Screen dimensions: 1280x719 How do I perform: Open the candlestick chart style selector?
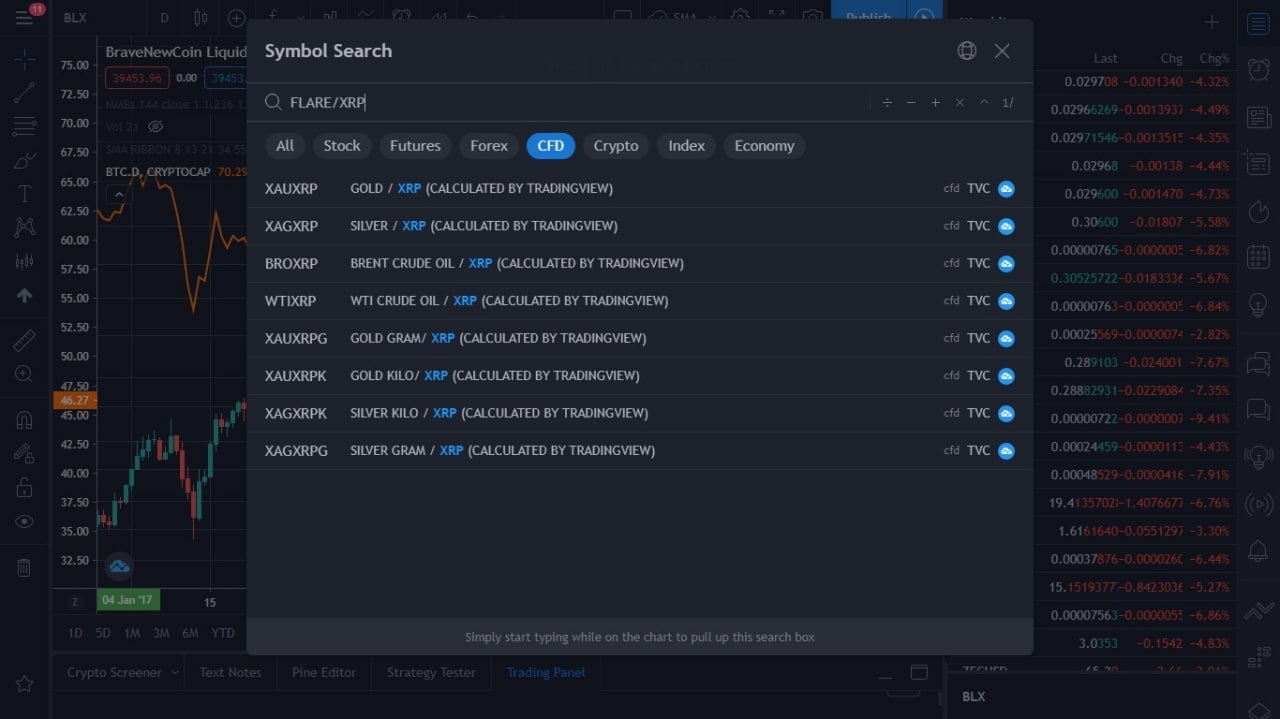coord(201,18)
